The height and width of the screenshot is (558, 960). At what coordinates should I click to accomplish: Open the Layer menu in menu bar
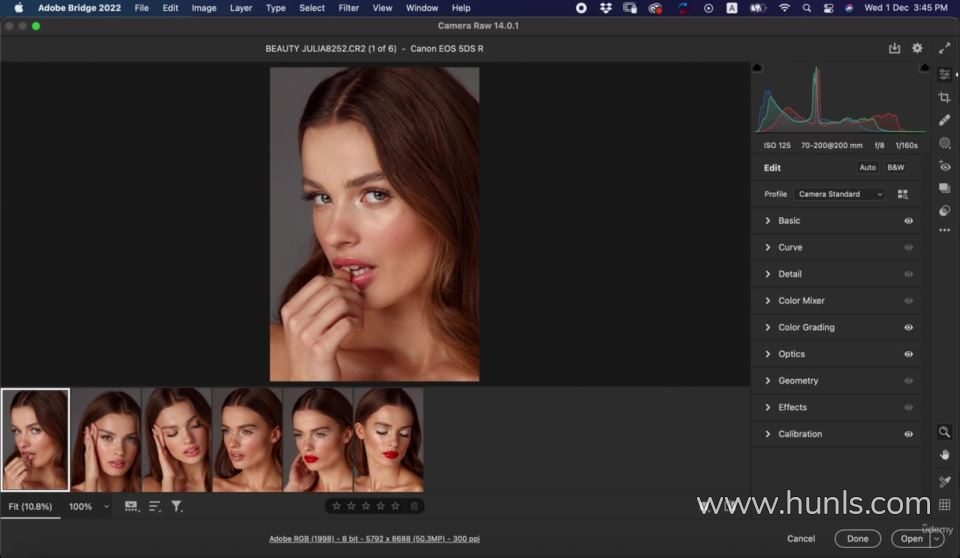[241, 8]
